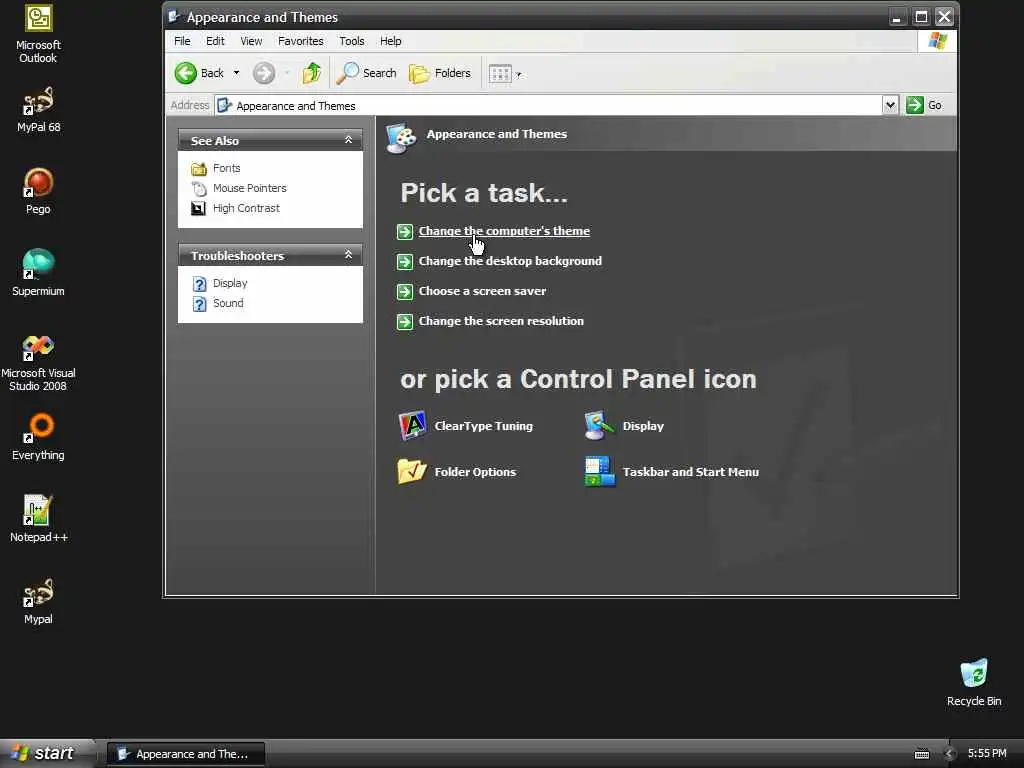Screen dimensions: 1024x768
Task: Open the Search toolbar button
Action: [x=366, y=73]
